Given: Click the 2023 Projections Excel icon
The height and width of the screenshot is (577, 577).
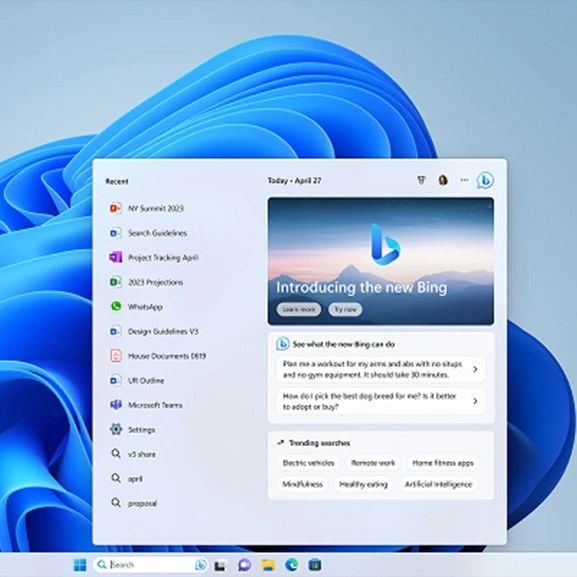Looking at the screenshot, I should coord(116,282).
